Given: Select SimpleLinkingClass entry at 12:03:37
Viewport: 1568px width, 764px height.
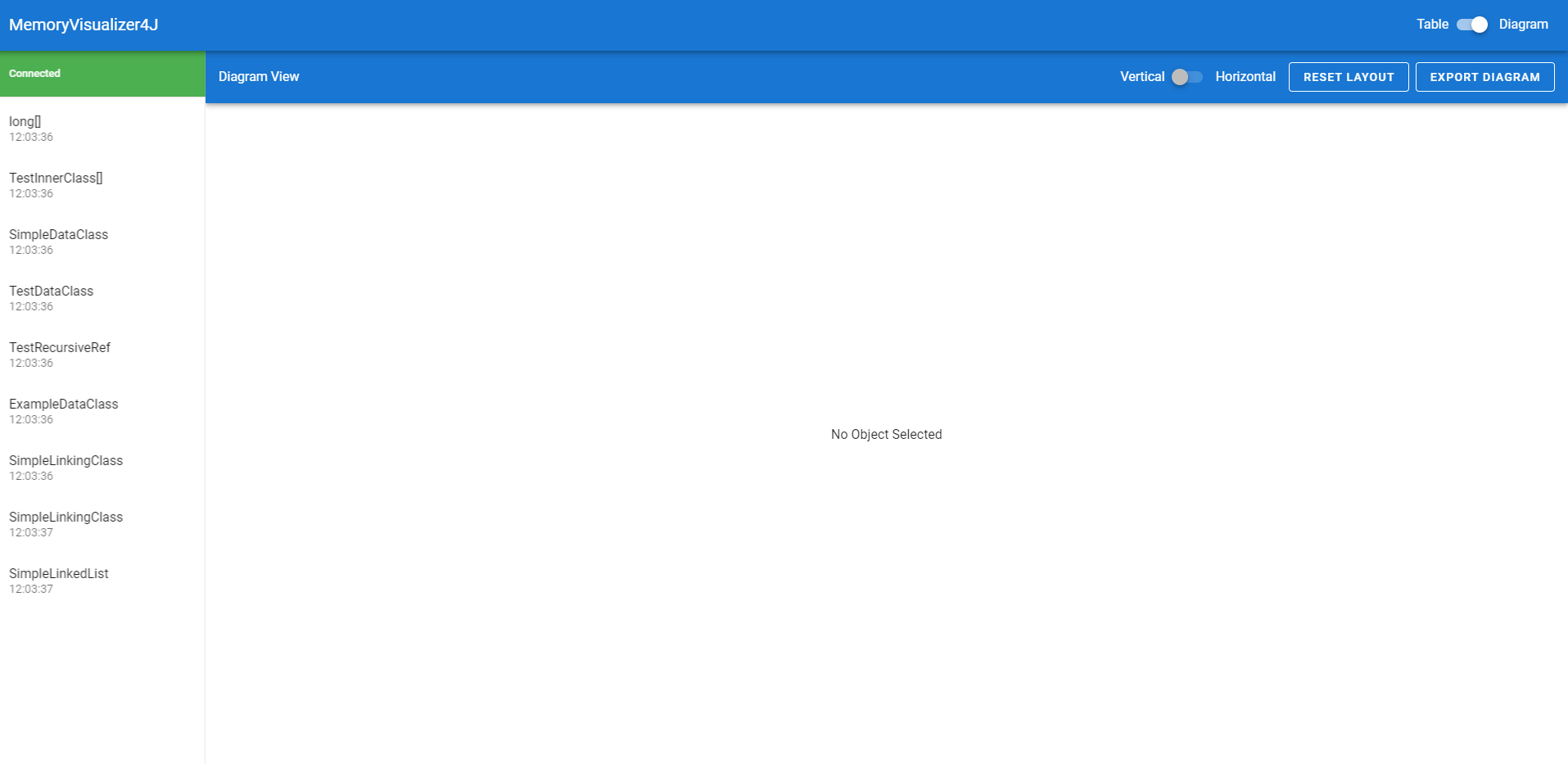Looking at the screenshot, I should point(102,524).
